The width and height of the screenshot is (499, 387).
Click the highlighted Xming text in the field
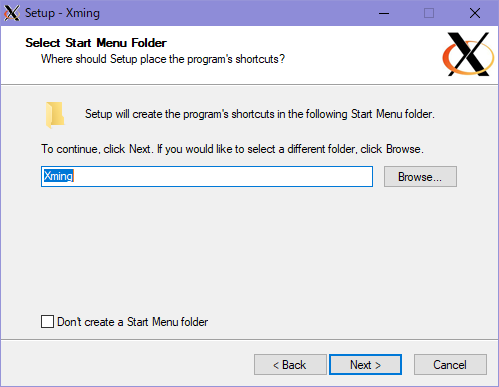(58, 176)
